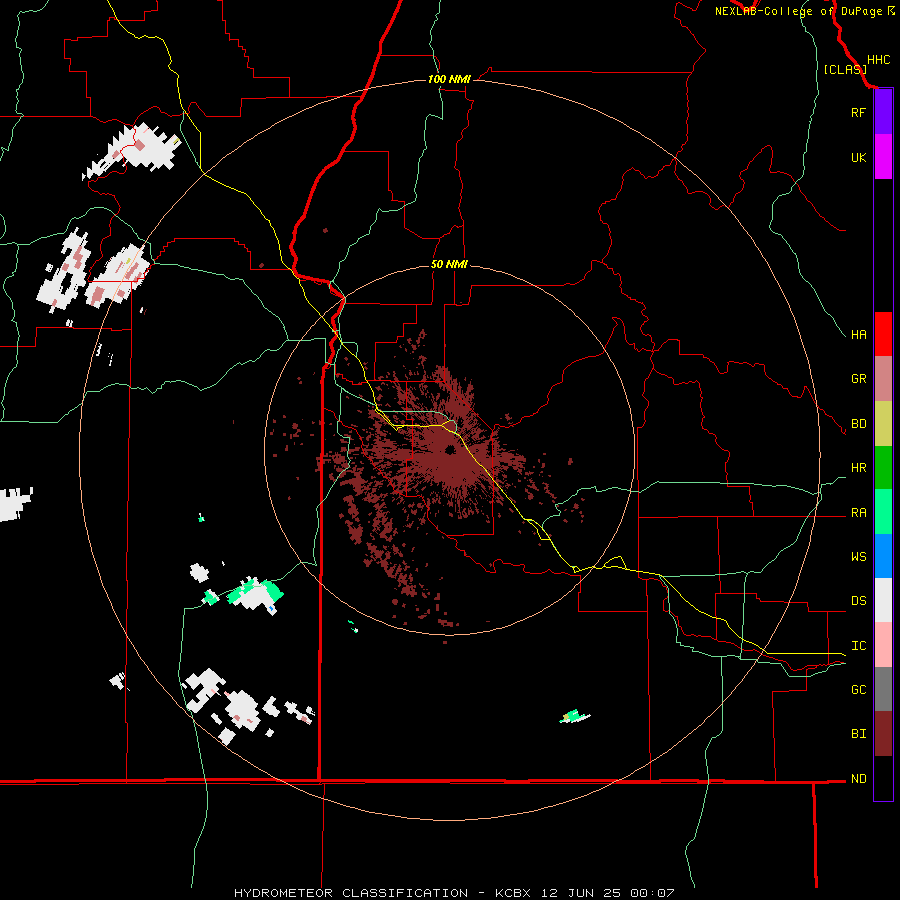
Task: Click the ND legend label
Action: click(858, 779)
